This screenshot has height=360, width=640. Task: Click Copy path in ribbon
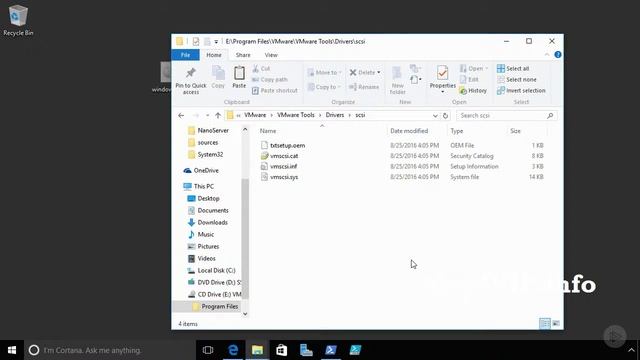(x=270, y=80)
